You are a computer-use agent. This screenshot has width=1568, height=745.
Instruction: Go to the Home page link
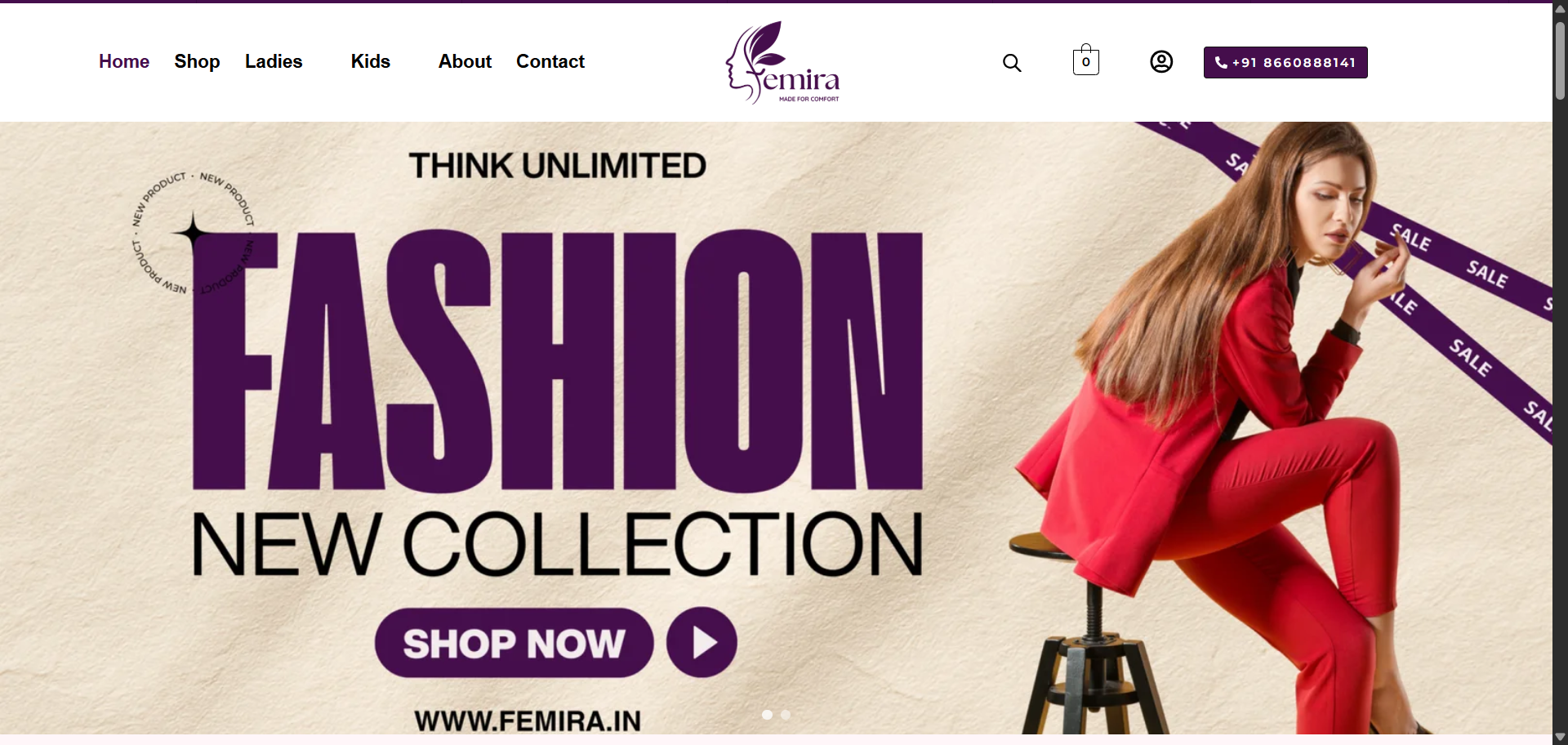(x=124, y=61)
